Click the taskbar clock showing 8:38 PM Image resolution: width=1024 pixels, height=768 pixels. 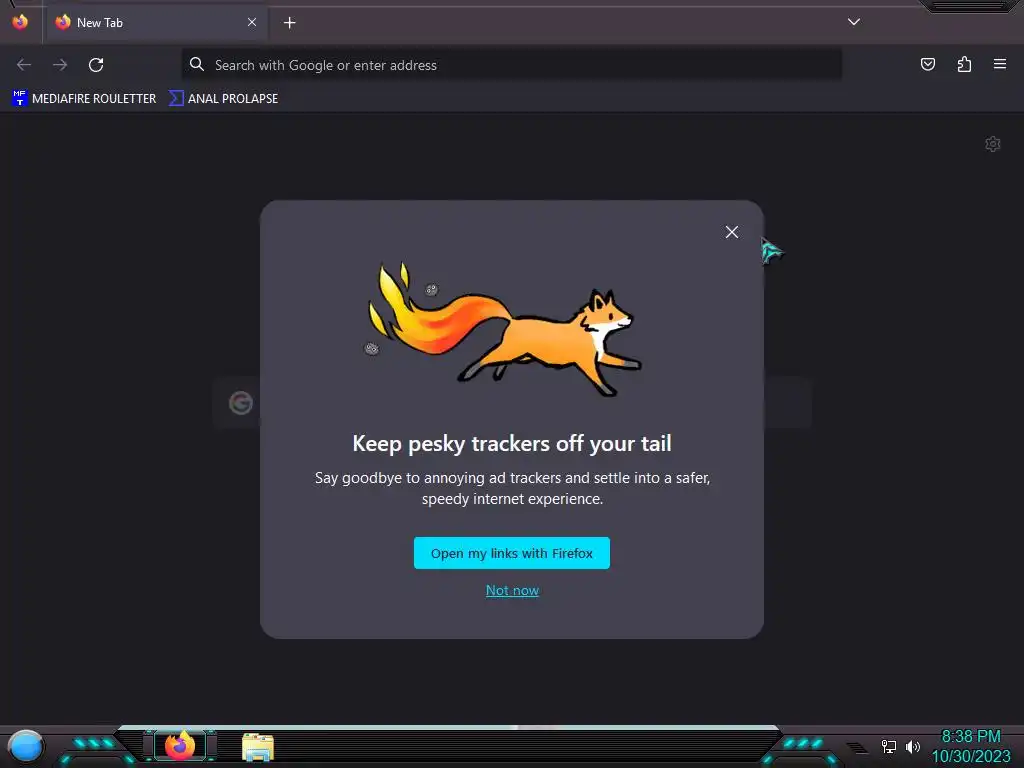(x=971, y=746)
